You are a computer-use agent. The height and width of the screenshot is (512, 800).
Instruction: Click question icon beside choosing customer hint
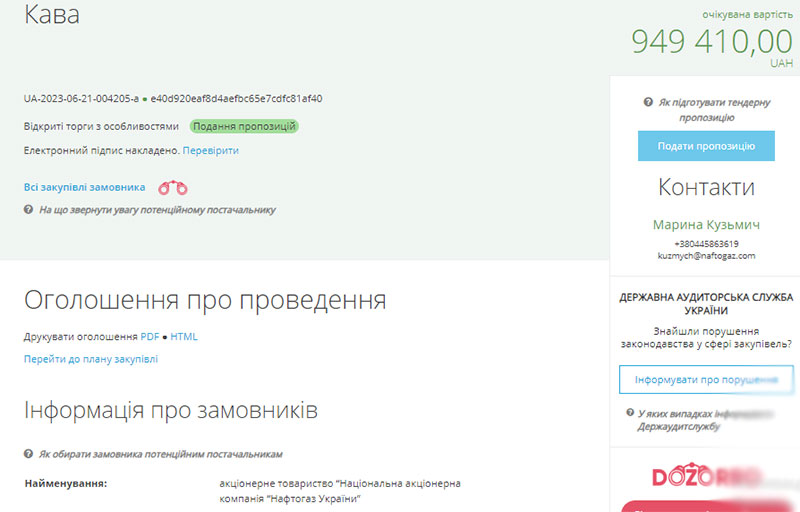pos(28,454)
